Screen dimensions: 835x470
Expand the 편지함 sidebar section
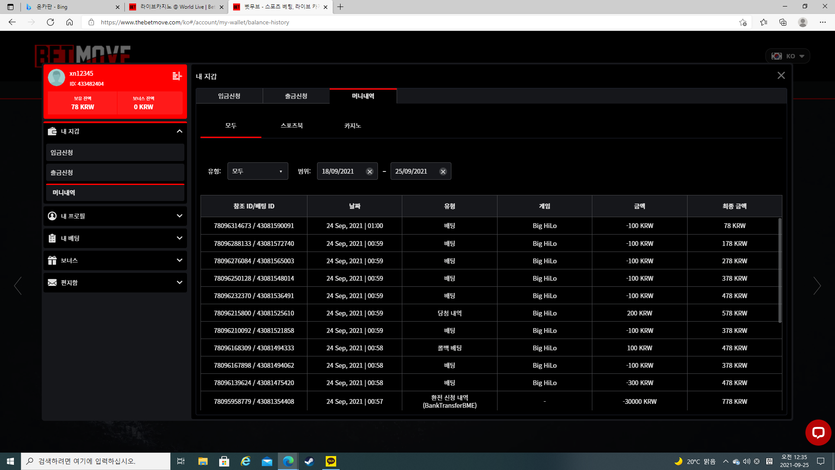click(x=179, y=283)
